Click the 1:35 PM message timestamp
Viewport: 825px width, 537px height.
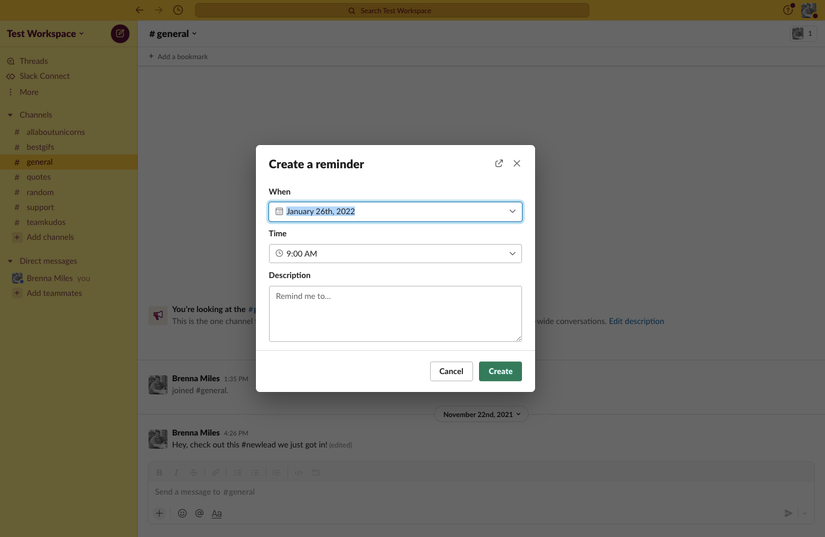point(236,379)
